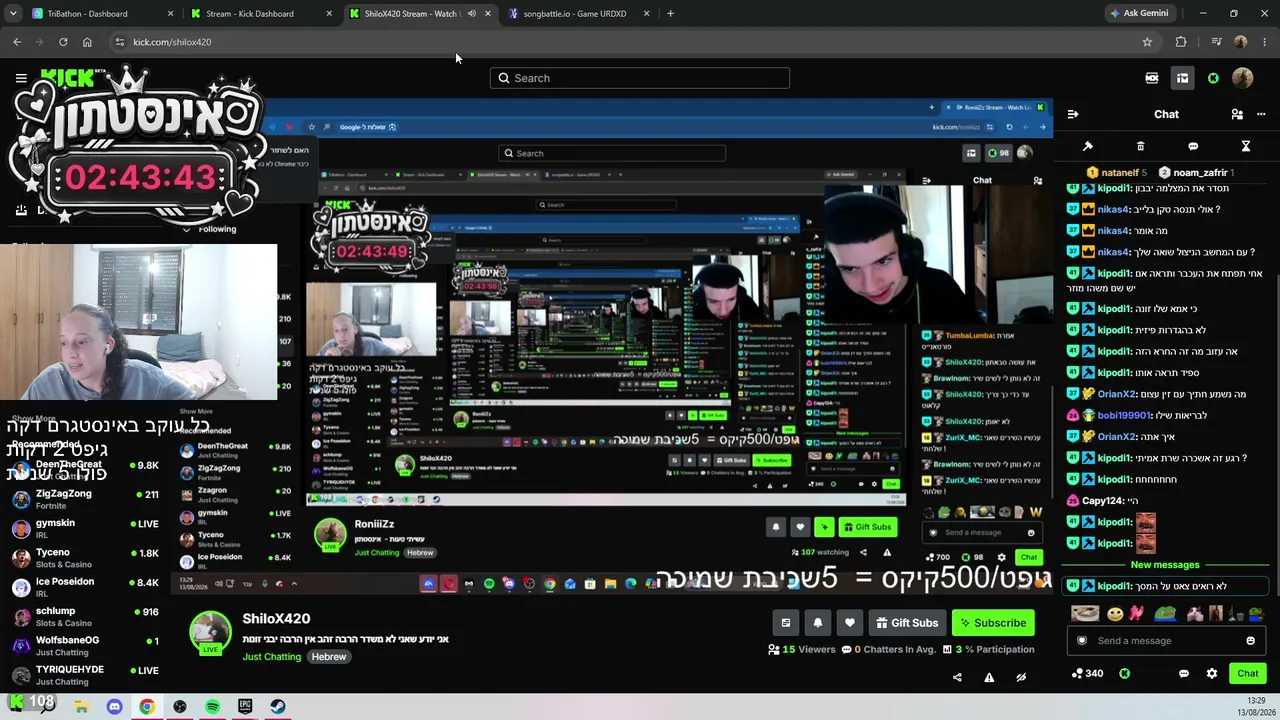Click the theatre mode icon in Kick header

pos(1152,78)
